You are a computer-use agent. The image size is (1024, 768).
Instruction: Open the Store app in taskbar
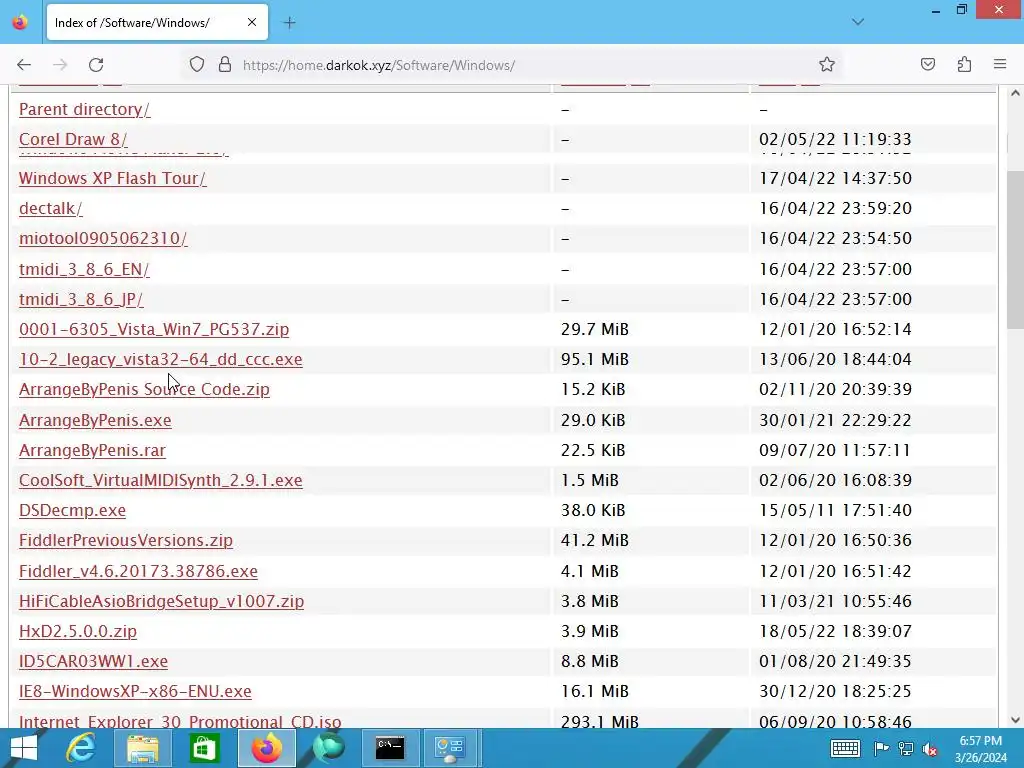click(204, 748)
